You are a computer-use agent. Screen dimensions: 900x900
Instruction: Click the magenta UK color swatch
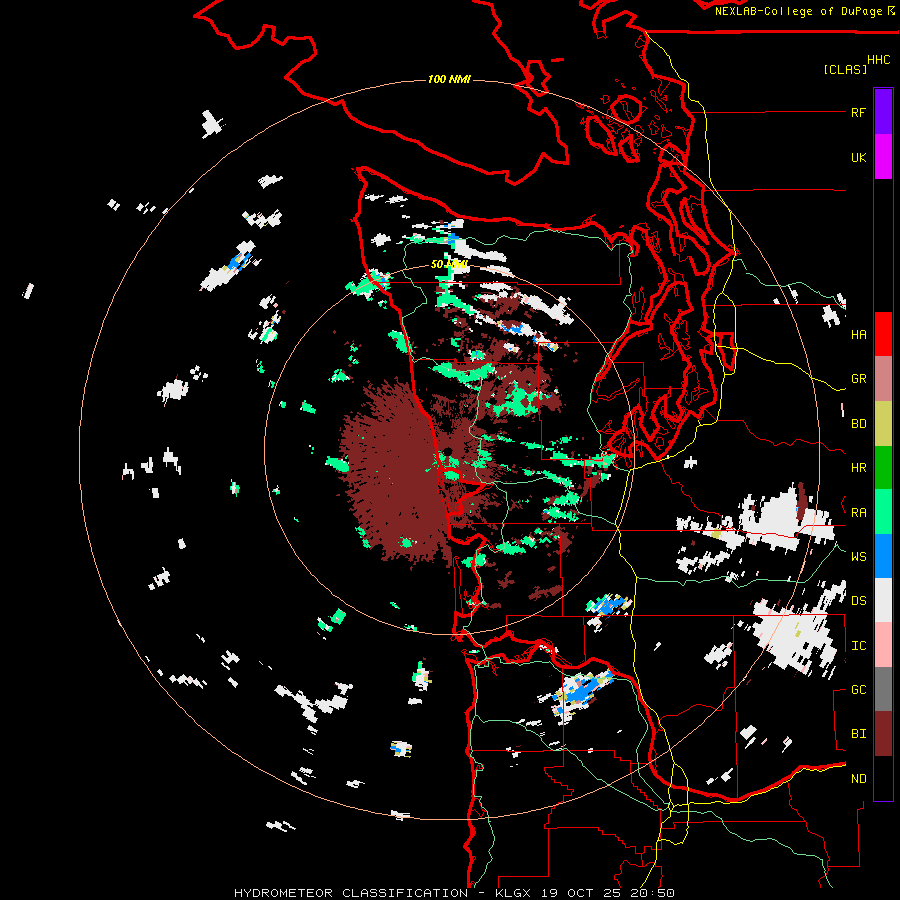pos(883,157)
